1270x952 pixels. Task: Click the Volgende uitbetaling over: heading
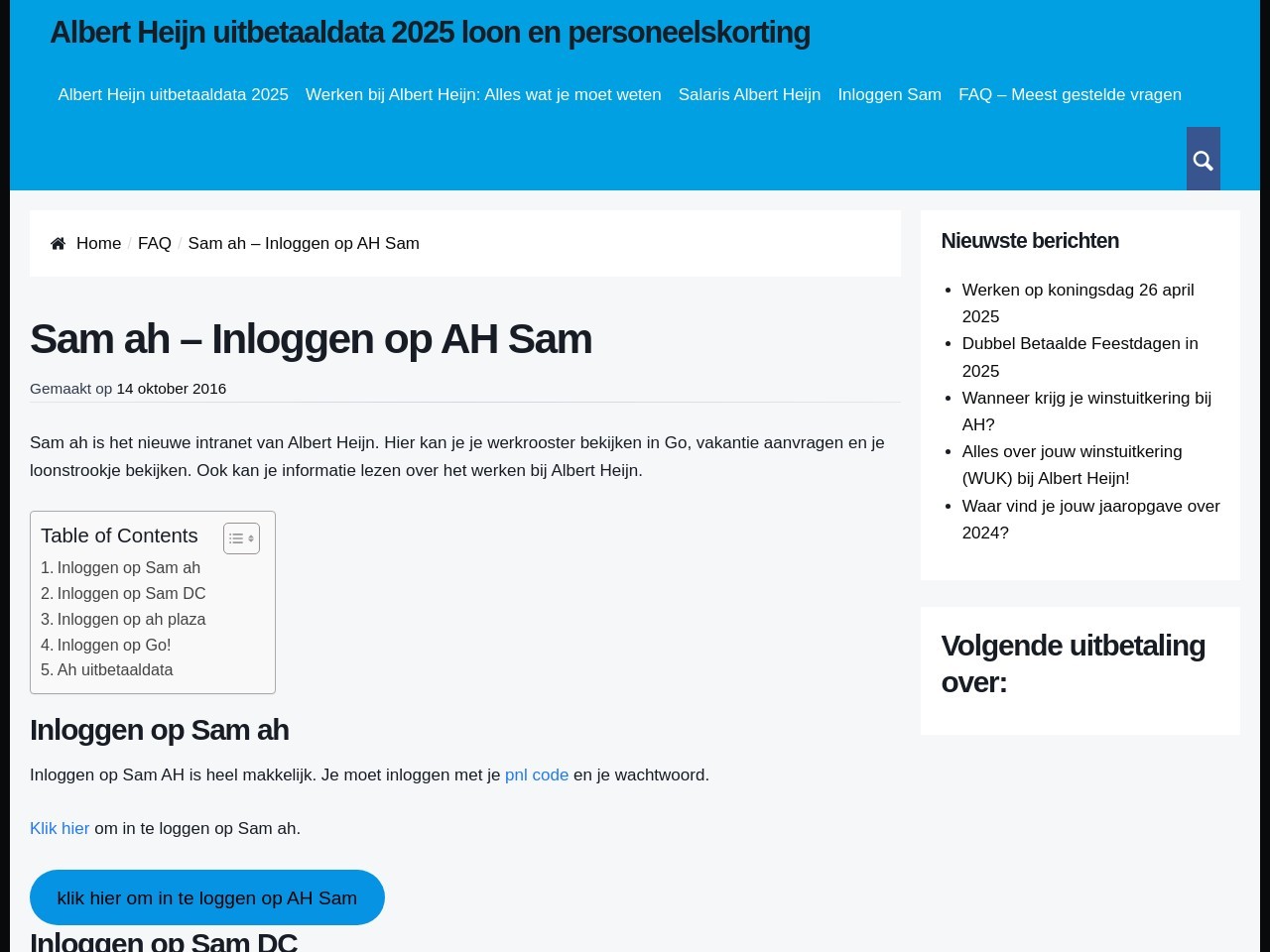coord(1073,663)
